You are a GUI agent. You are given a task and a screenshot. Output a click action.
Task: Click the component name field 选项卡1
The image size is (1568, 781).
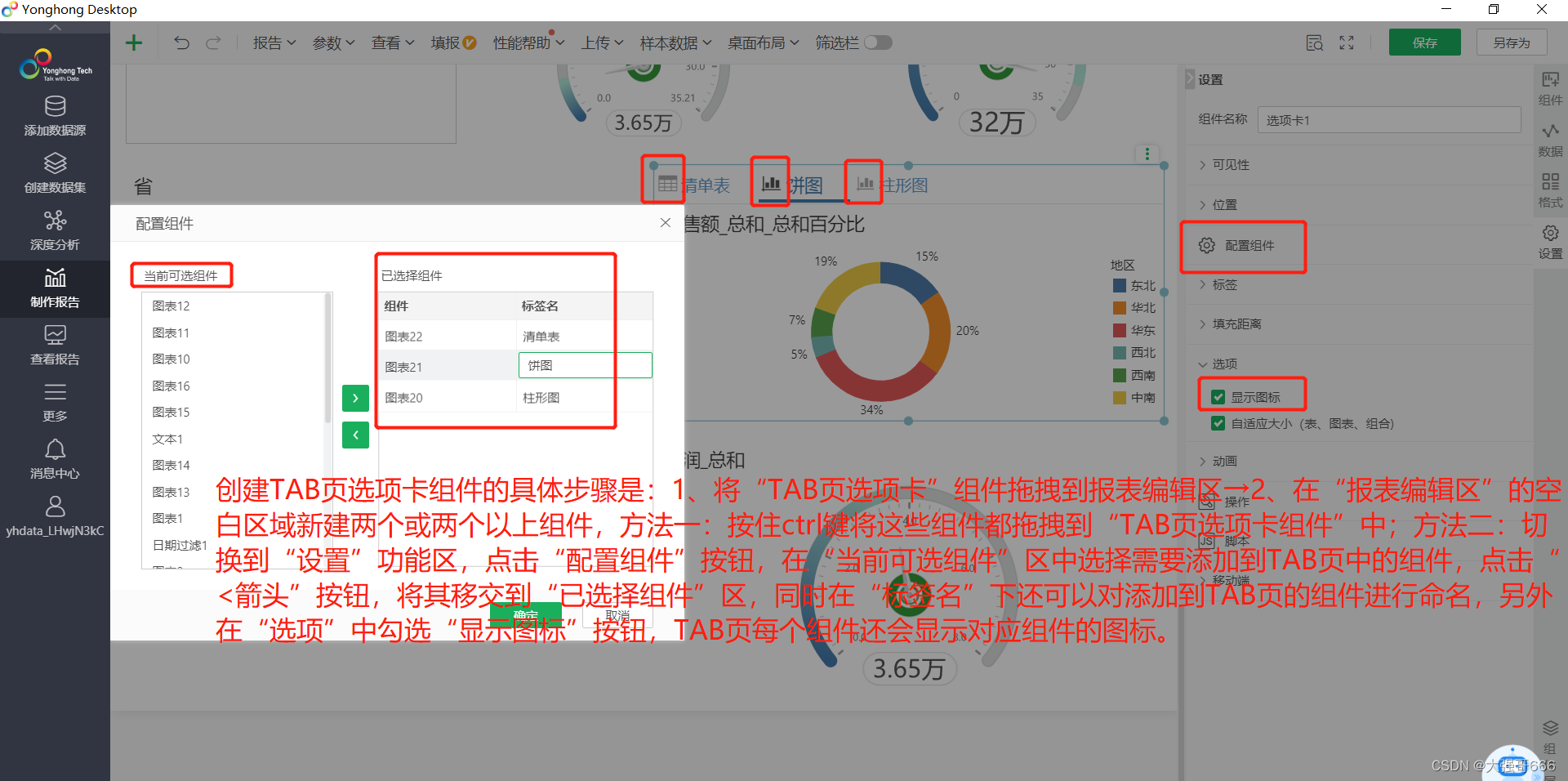[x=1389, y=119]
